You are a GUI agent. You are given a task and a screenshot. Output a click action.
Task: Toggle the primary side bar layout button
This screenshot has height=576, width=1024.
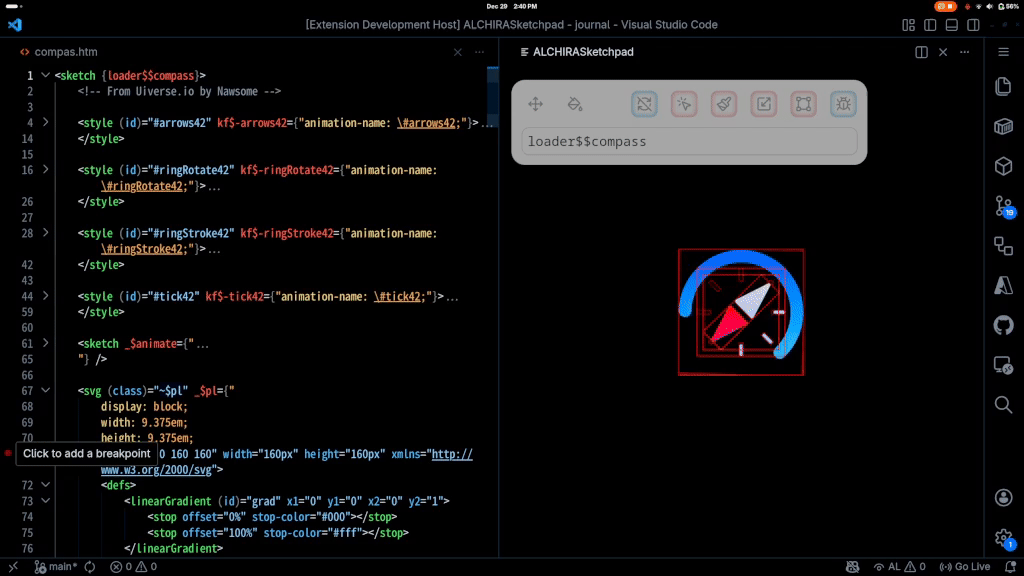(x=930, y=25)
